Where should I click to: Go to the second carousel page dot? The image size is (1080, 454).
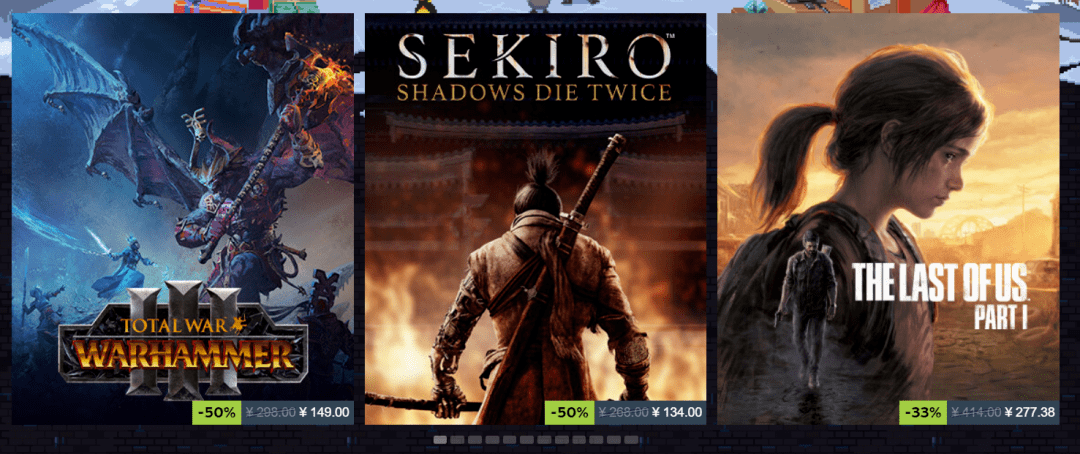457,440
